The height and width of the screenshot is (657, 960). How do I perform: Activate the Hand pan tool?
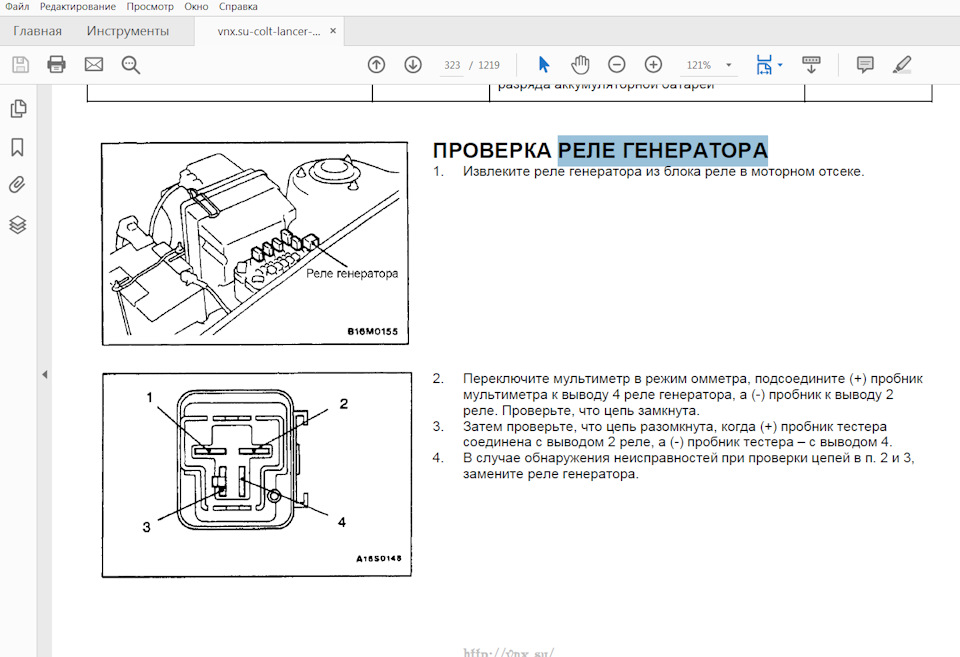[580, 64]
